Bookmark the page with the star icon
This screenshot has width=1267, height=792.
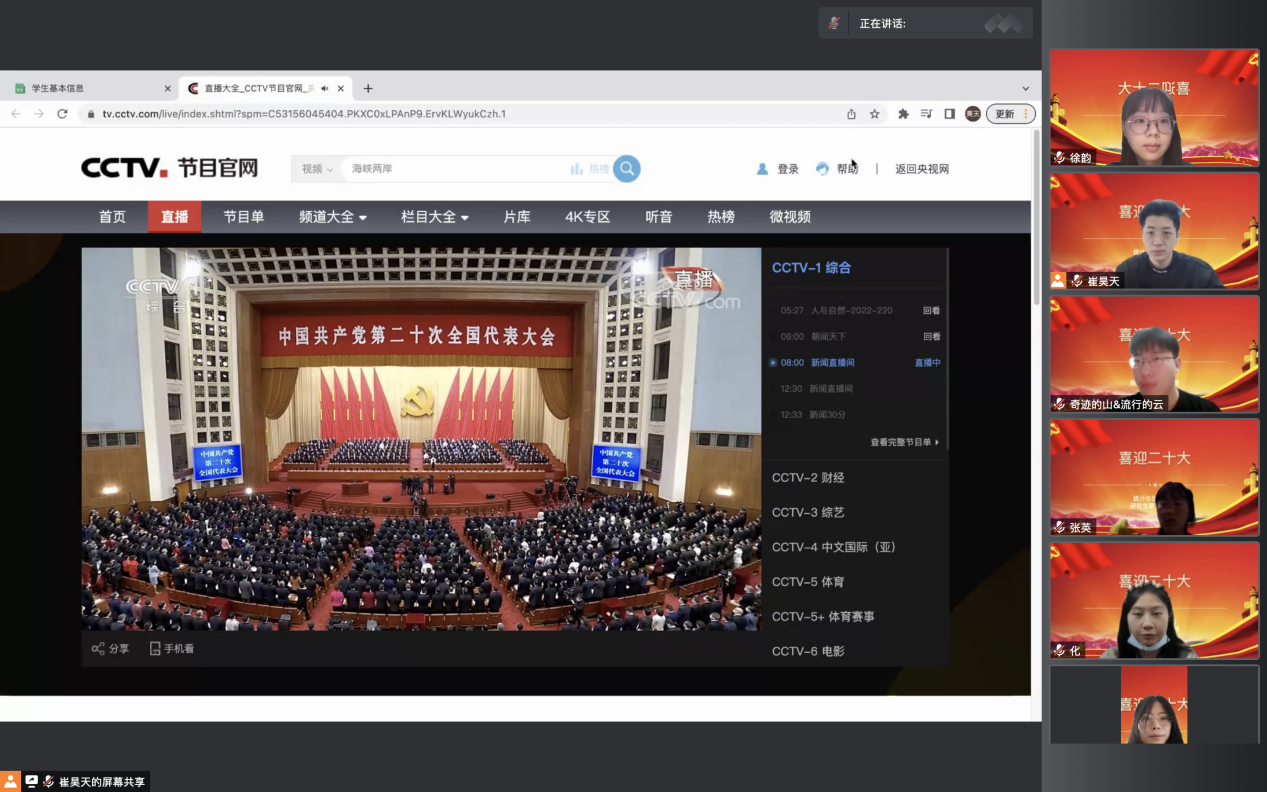tap(874, 114)
